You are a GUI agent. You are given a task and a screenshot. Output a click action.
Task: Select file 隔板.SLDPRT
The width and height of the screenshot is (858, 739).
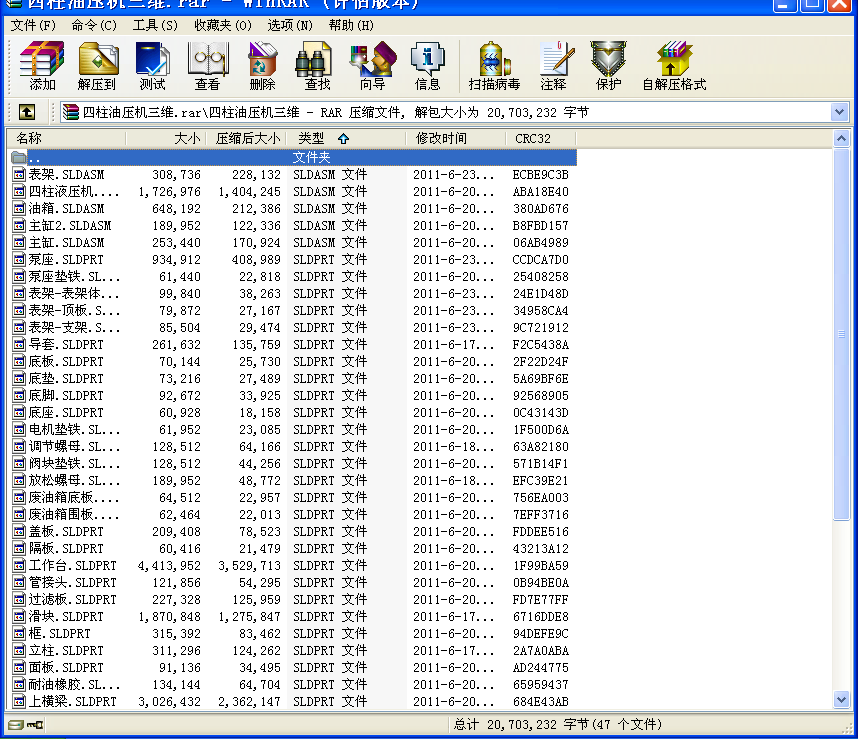coord(66,548)
